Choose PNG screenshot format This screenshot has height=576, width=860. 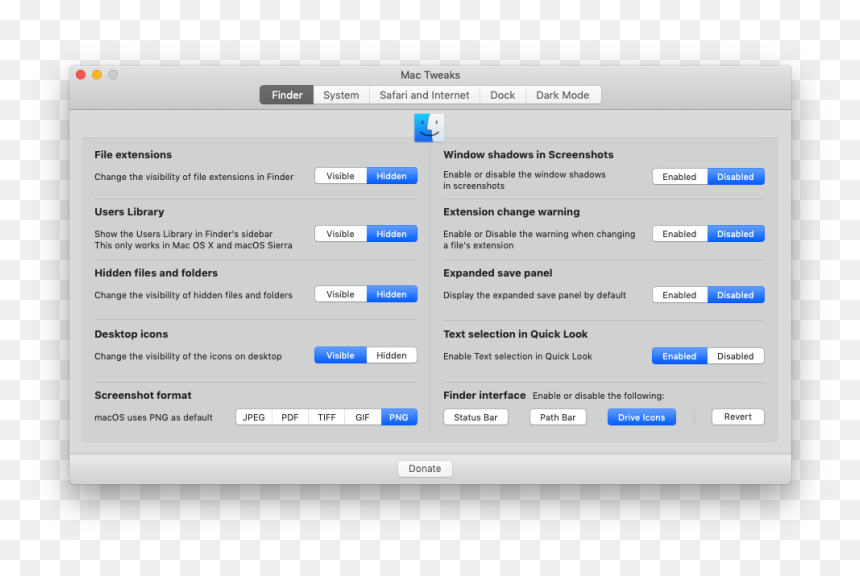pos(399,417)
